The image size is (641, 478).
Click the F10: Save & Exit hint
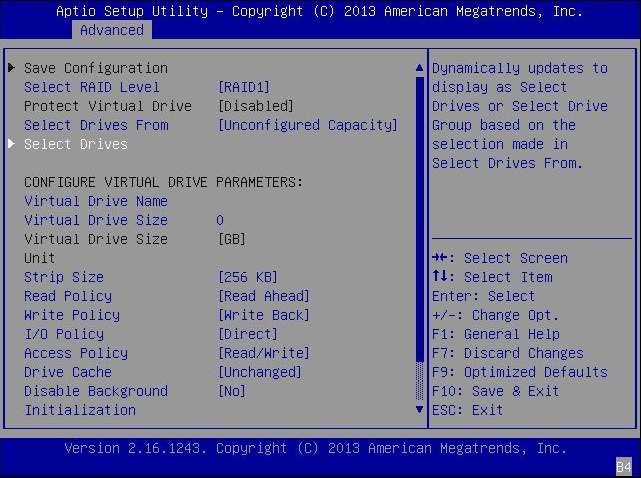pyautogui.click(x=495, y=391)
